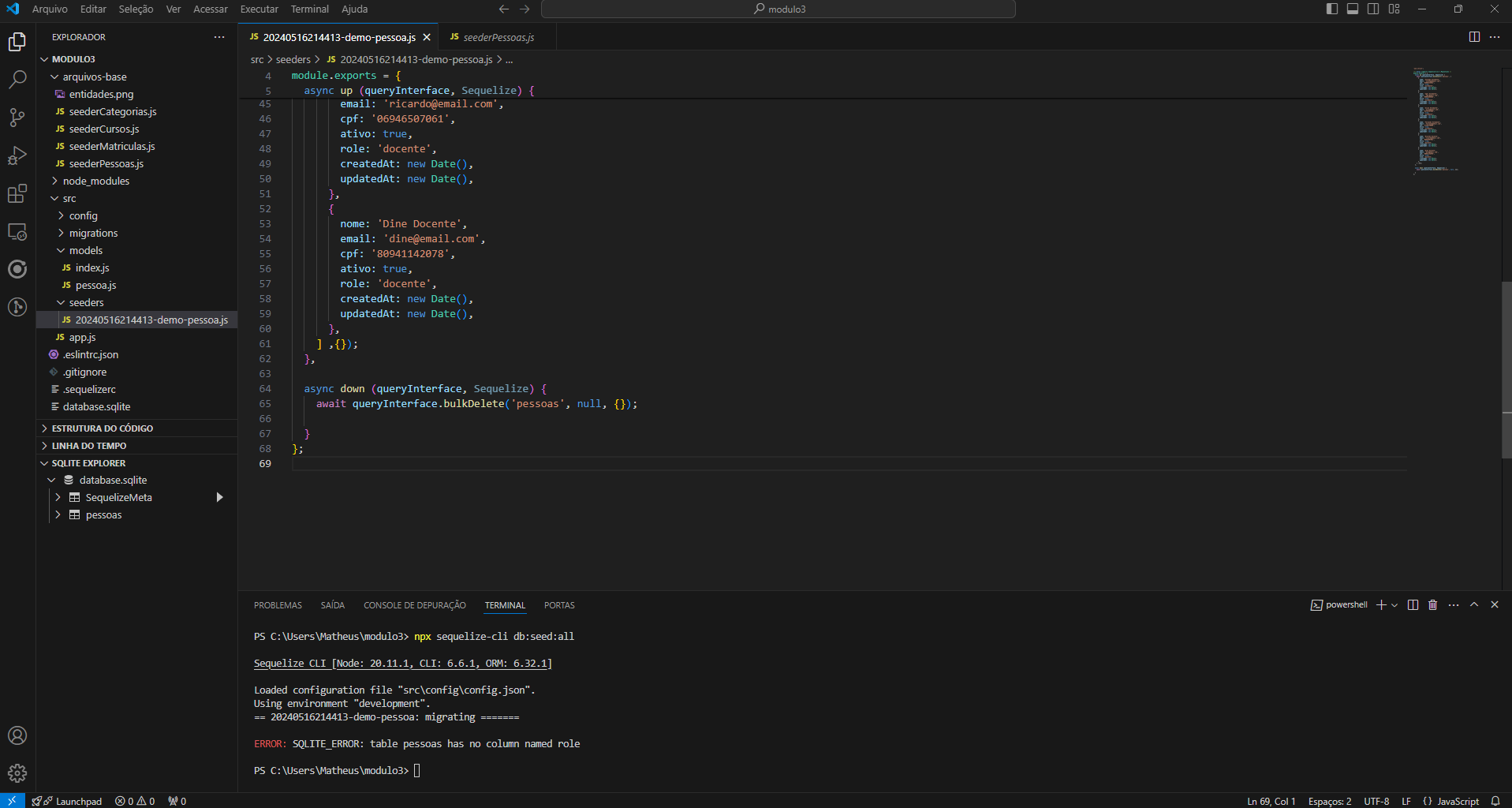The width and height of the screenshot is (1512, 808).
Task: Close the terminal panel
Action: coord(1495,605)
